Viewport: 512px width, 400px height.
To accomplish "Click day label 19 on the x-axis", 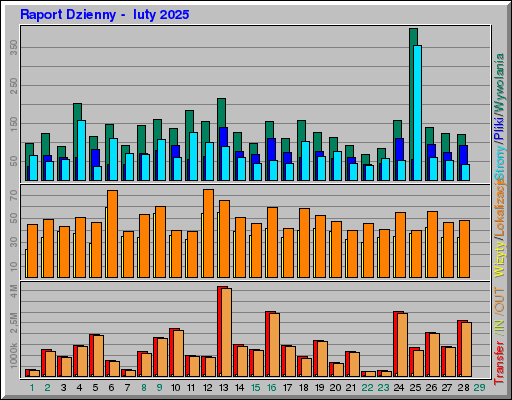I will 319,388.
